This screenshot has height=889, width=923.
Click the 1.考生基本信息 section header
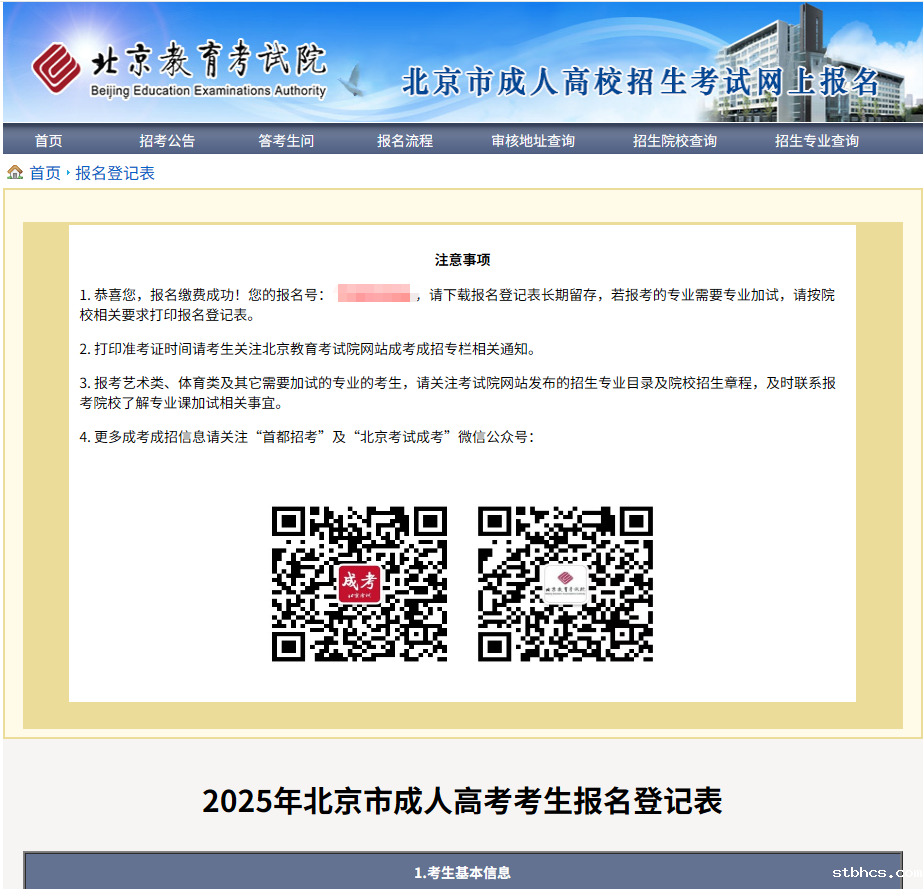click(462, 872)
